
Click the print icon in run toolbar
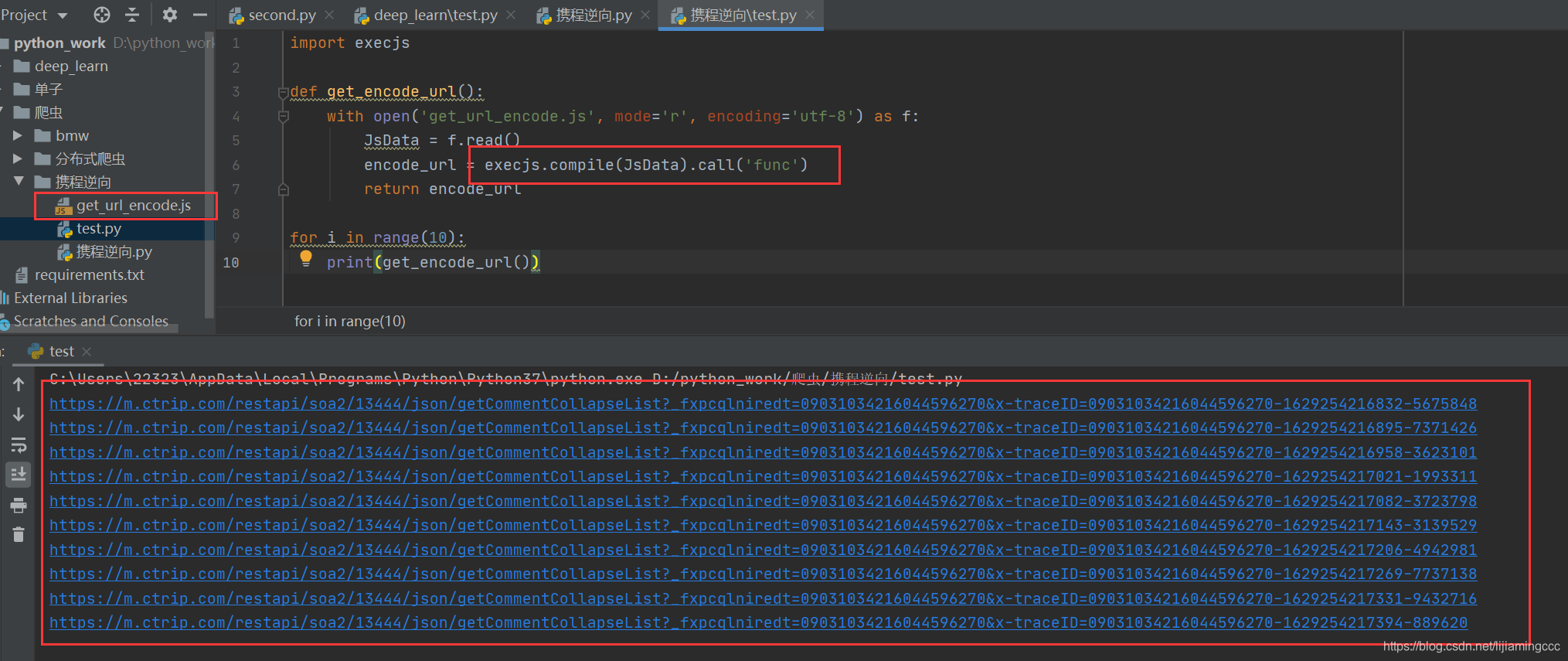point(19,506)
